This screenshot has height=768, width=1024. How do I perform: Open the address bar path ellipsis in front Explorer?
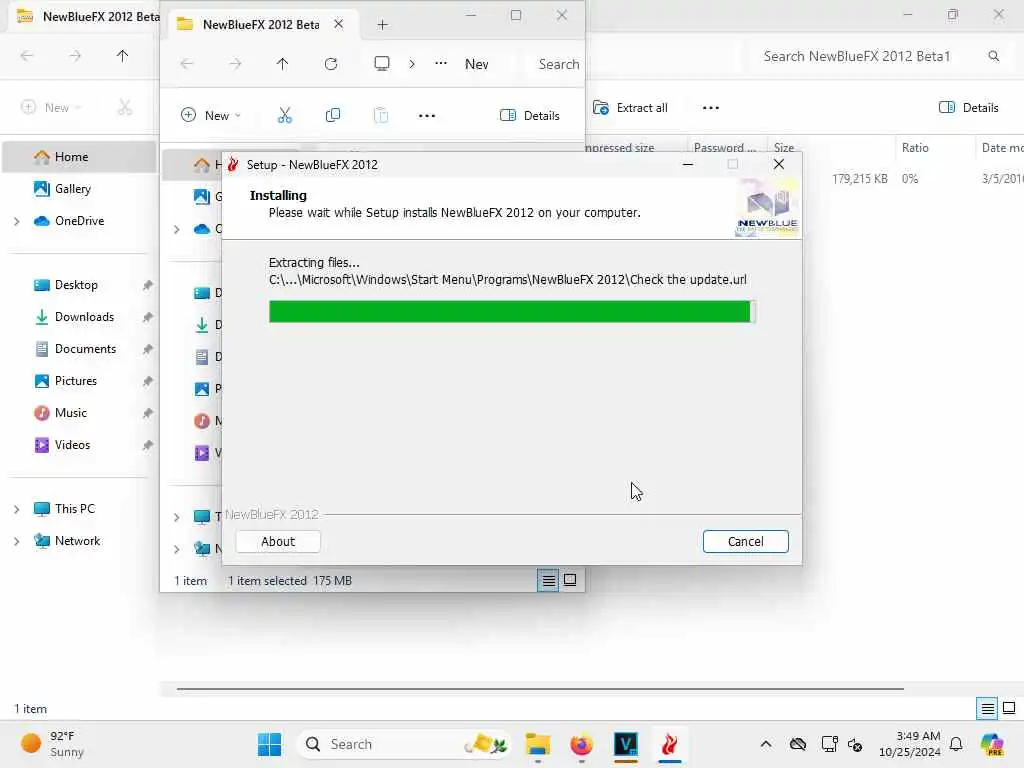pyautogui.click(x=441, y=63)
